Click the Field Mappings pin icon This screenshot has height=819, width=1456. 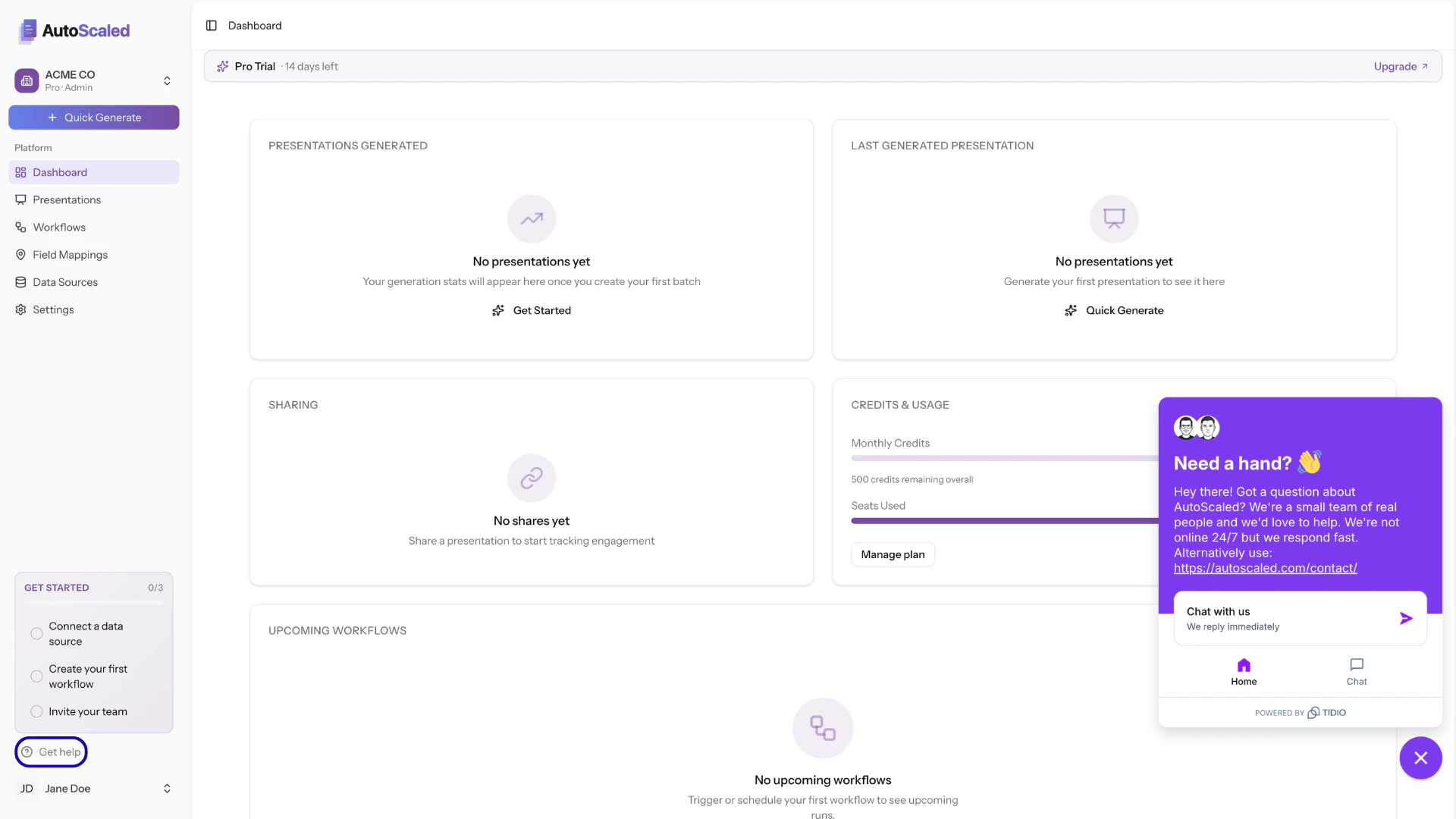point(20,255)
